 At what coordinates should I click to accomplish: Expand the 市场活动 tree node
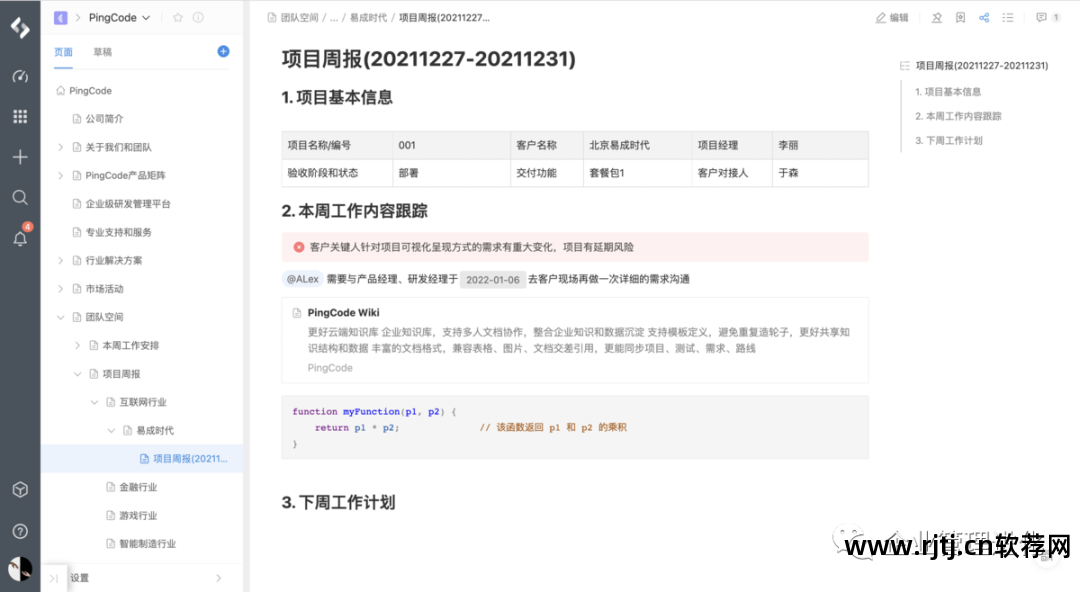(61, 289)
